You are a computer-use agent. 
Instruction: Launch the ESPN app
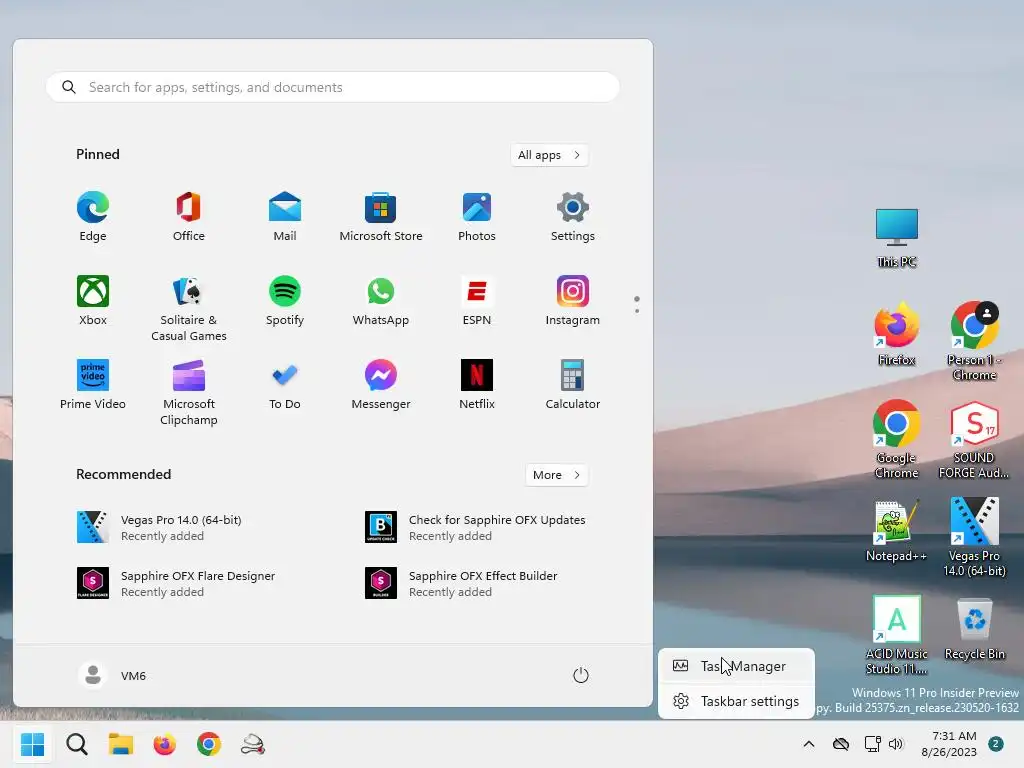[x=477, y=300]
